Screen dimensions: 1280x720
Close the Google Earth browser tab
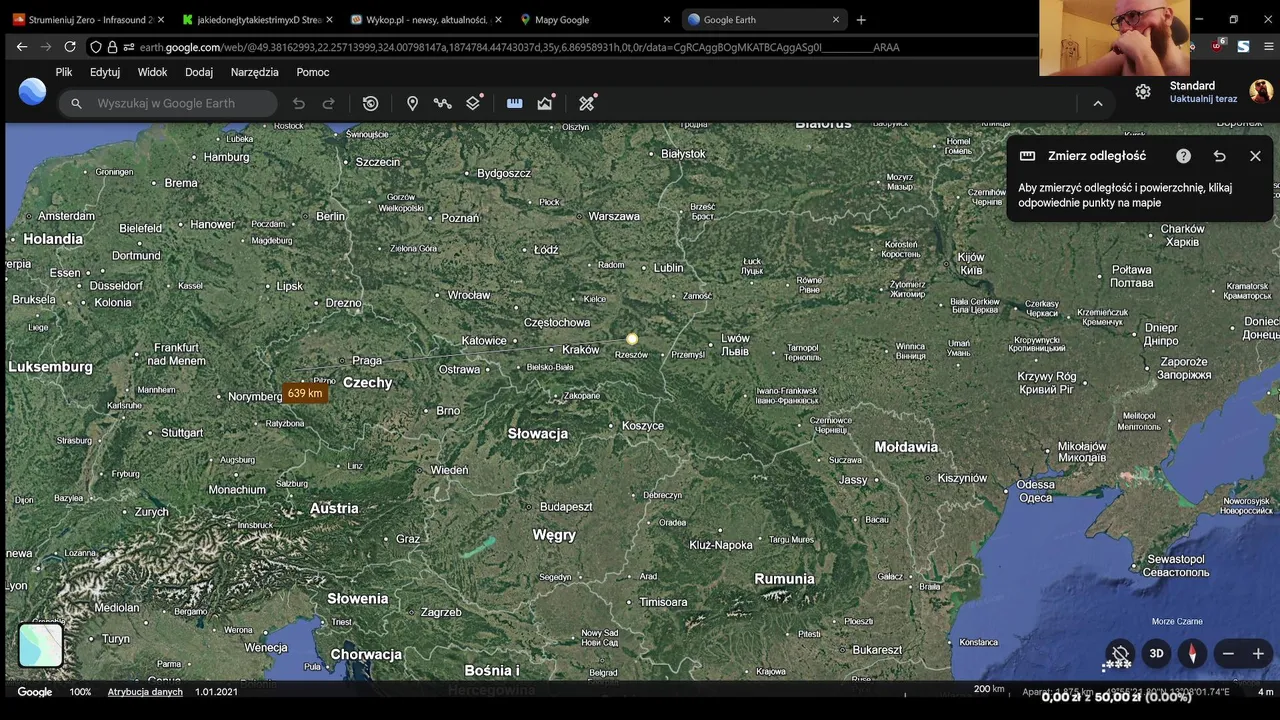coord(836,19)
